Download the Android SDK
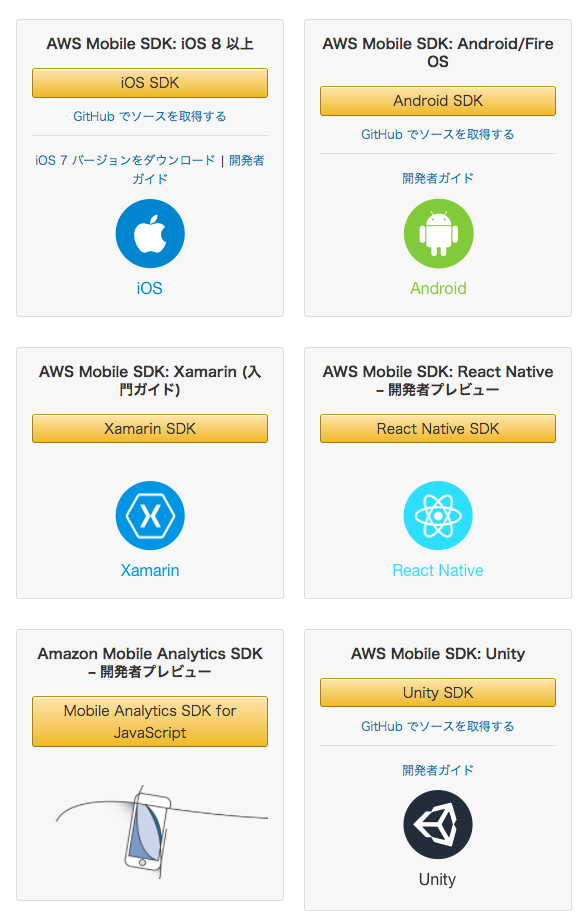 click(x=438, y=101)
